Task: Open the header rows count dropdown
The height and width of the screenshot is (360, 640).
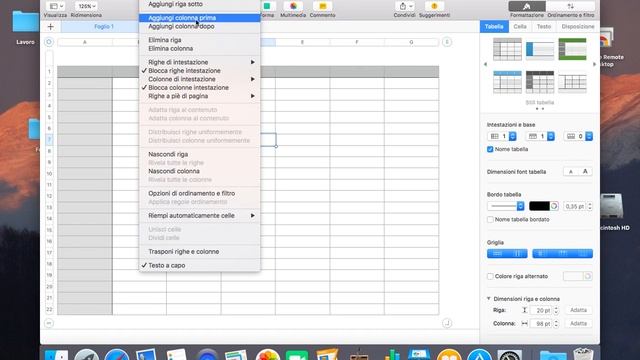Action: pos(540,136)
